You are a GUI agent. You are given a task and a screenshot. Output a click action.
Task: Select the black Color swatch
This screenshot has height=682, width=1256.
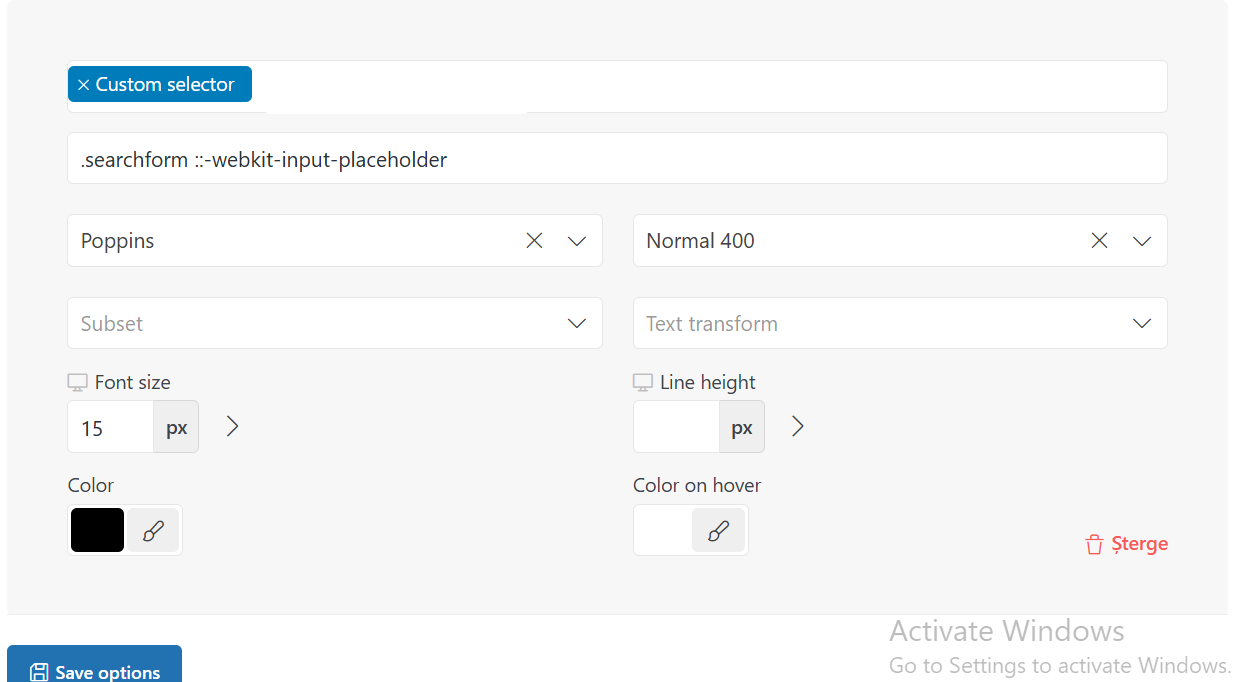point(97,530)
